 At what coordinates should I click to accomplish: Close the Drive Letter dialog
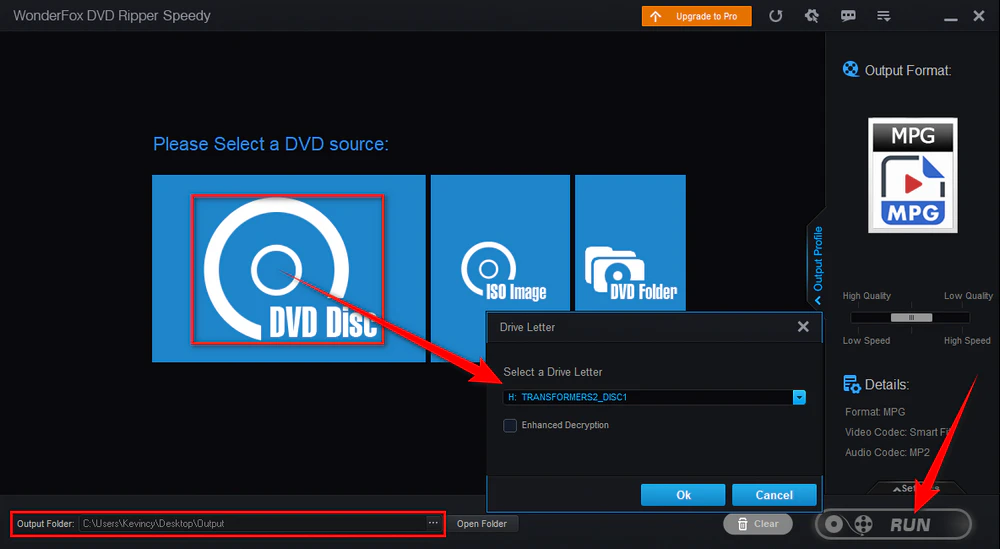(x=803, y=326)
